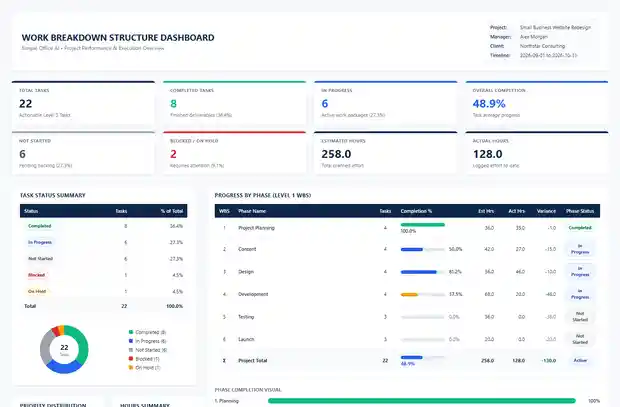Click the Status column header in Task Status Summary
This screenshot has width=620, height=407.
click(x=31, y=211)
